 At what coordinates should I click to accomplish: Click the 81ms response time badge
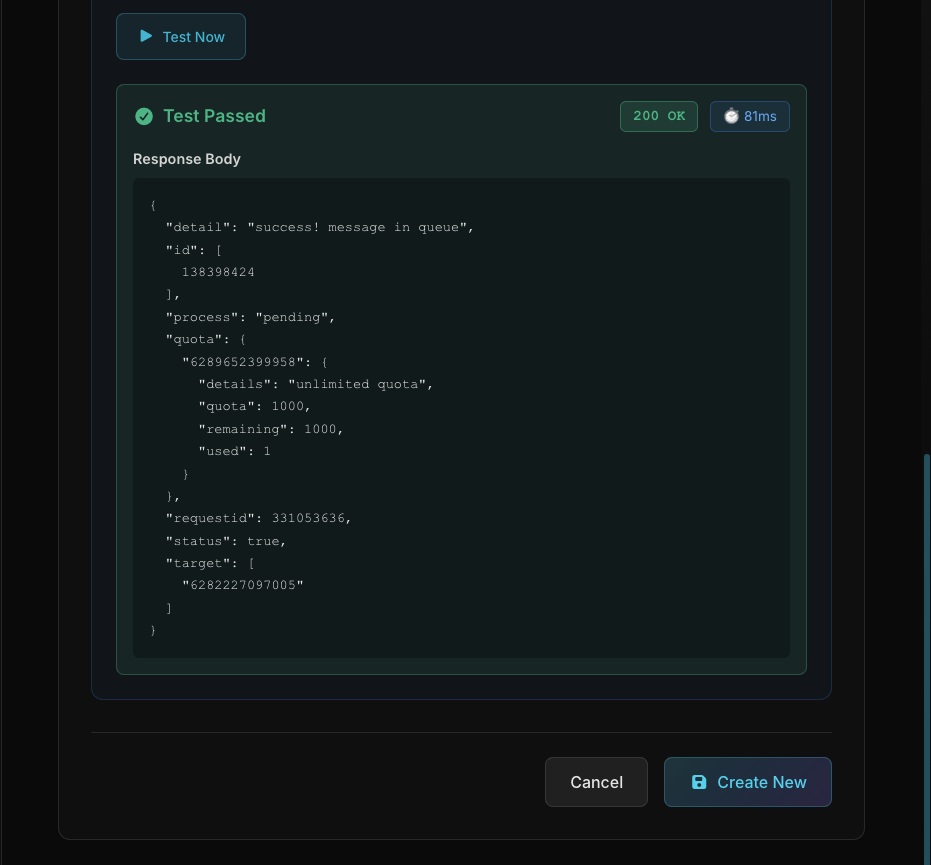click(749, 116)
